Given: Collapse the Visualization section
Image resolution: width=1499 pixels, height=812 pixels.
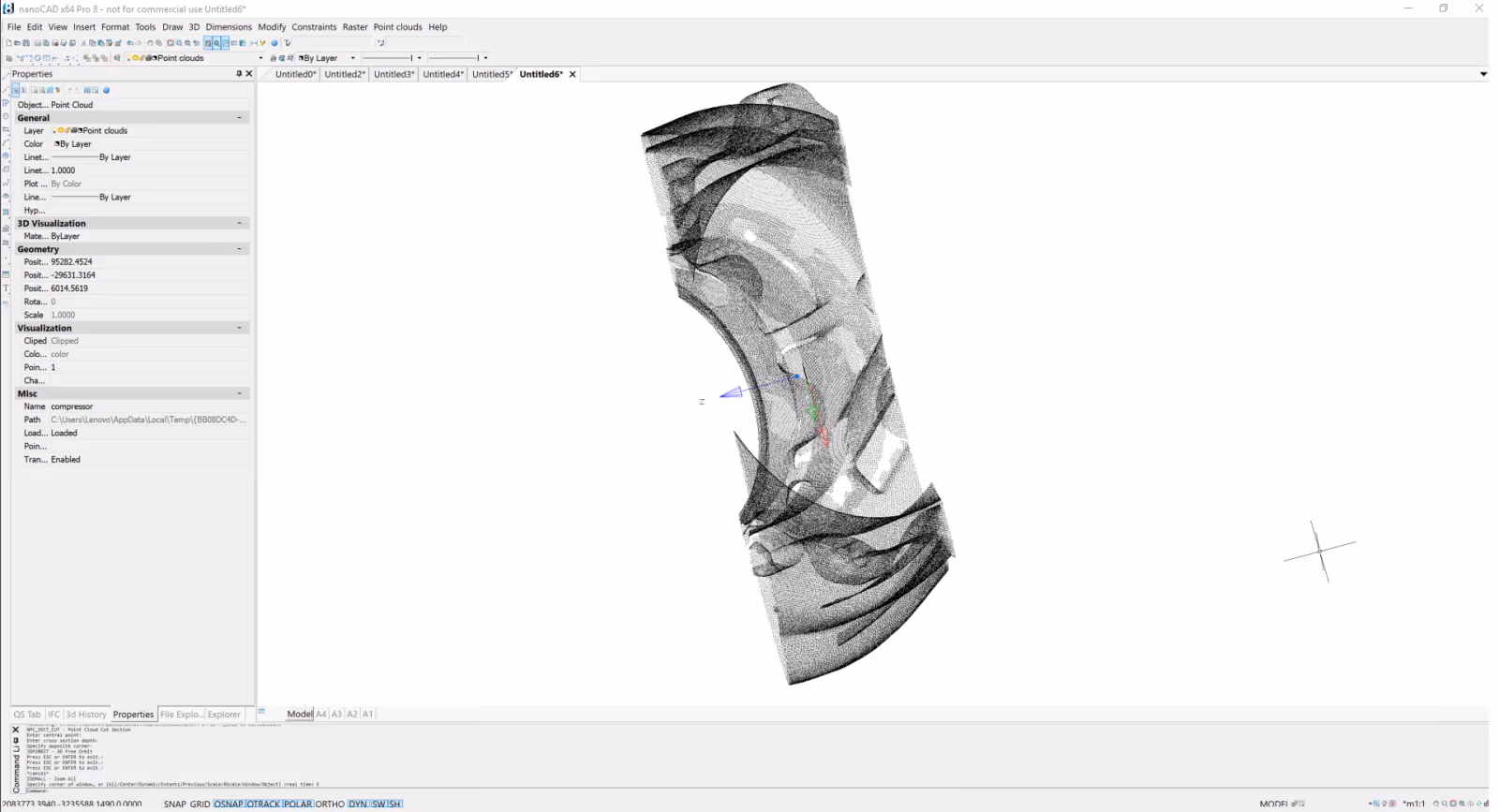Looking at the screenshot, I should pos(239,328).
